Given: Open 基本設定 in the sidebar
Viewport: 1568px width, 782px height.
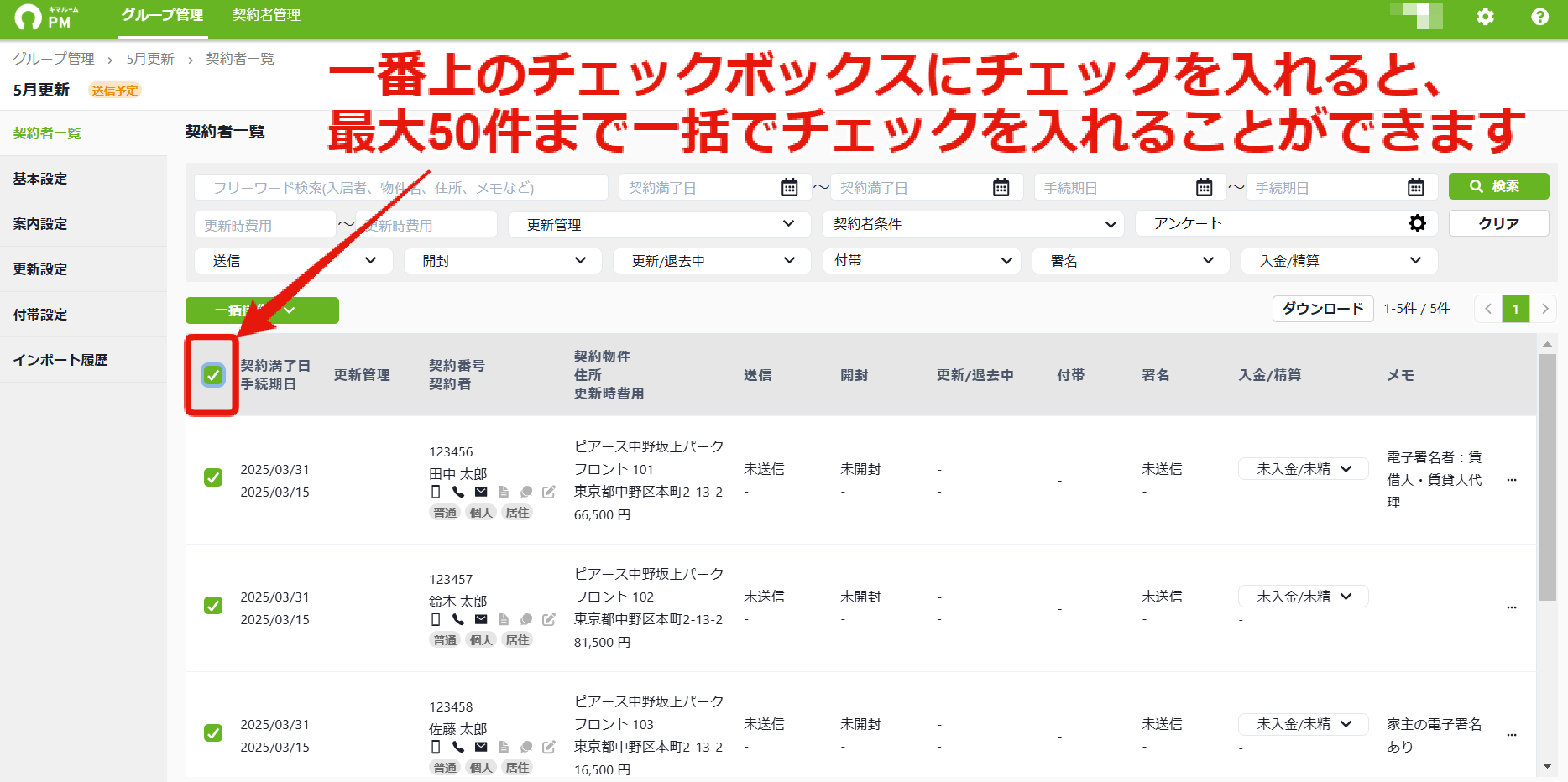Looking at the screenshot, I should pyautogui.click(x=83, y=179).
